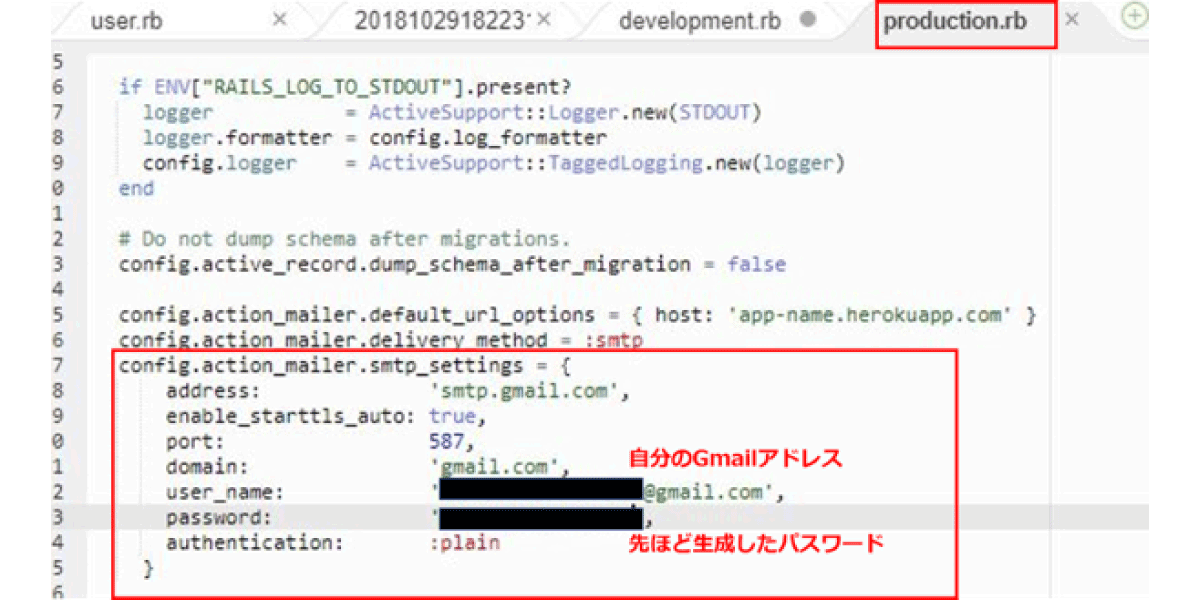
Task: Switch to the 2018102918223 migration tab
Action: (x=441, y=21)
